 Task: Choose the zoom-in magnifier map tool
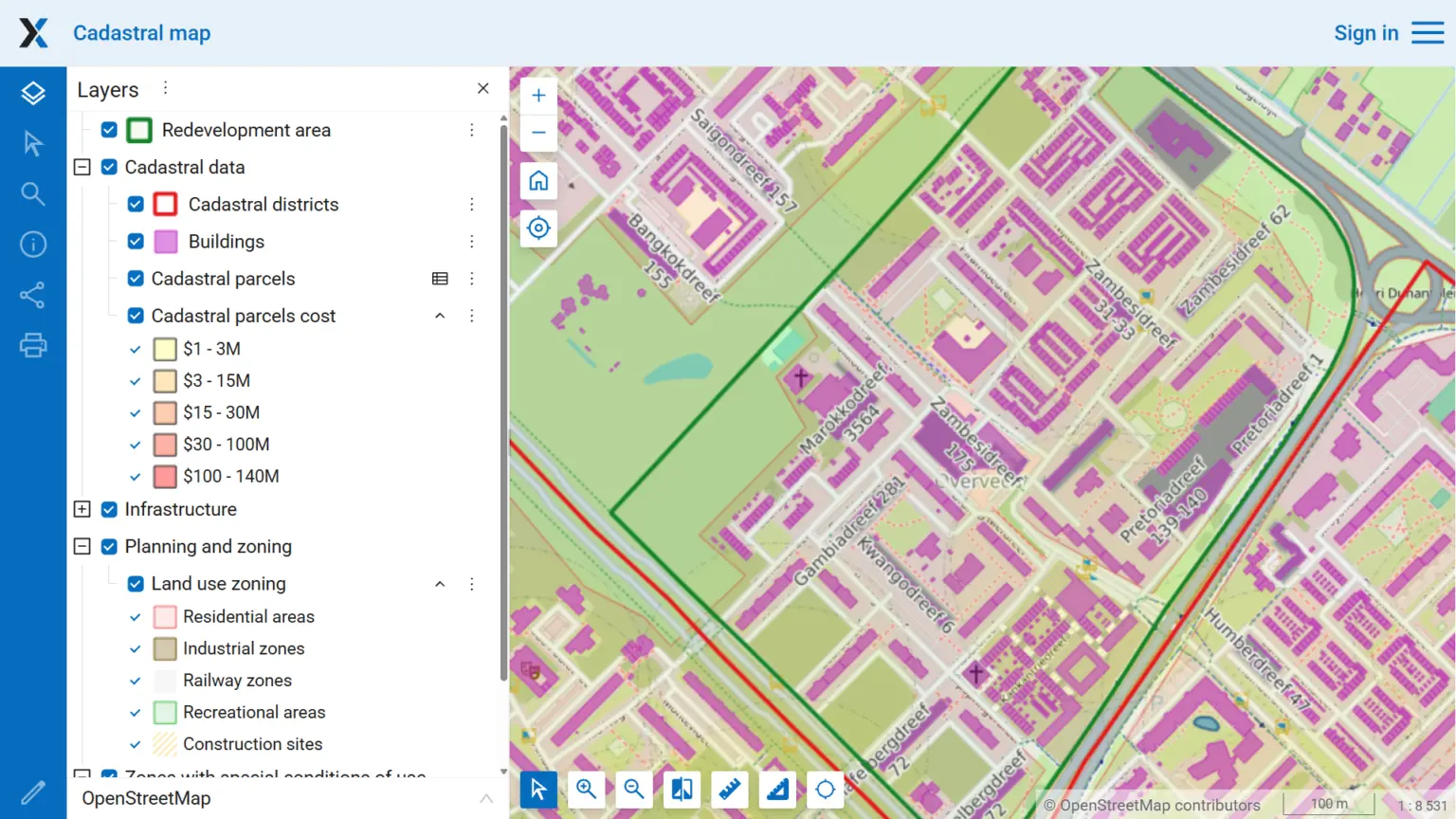[587, 789]
